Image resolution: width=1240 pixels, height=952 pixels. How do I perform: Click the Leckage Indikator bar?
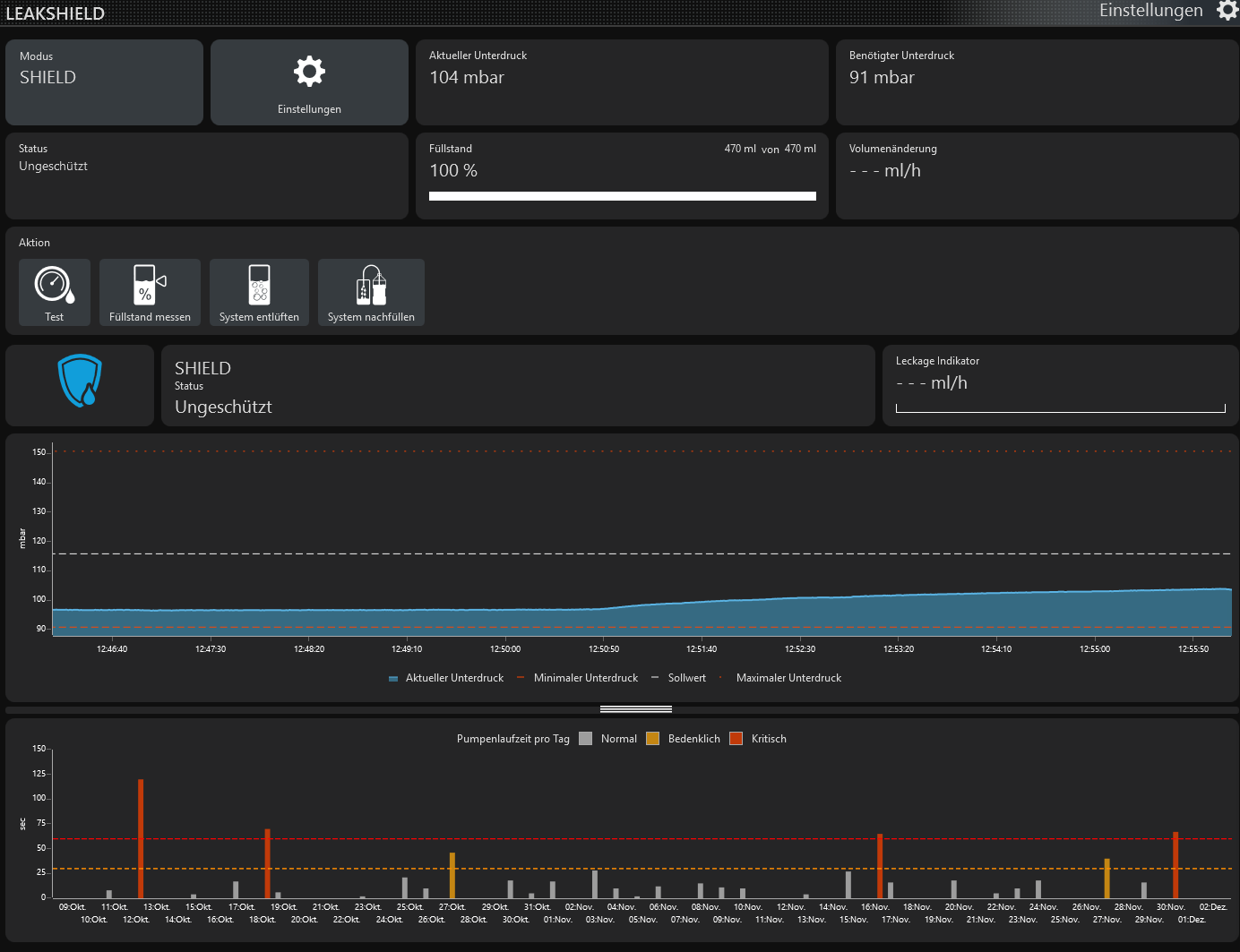tap(1060, 408)
